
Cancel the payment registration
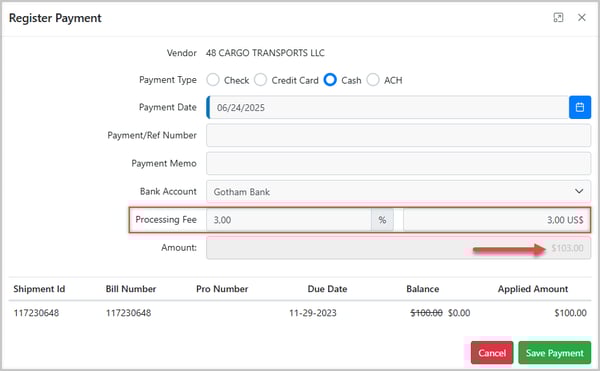pos(492,353)
